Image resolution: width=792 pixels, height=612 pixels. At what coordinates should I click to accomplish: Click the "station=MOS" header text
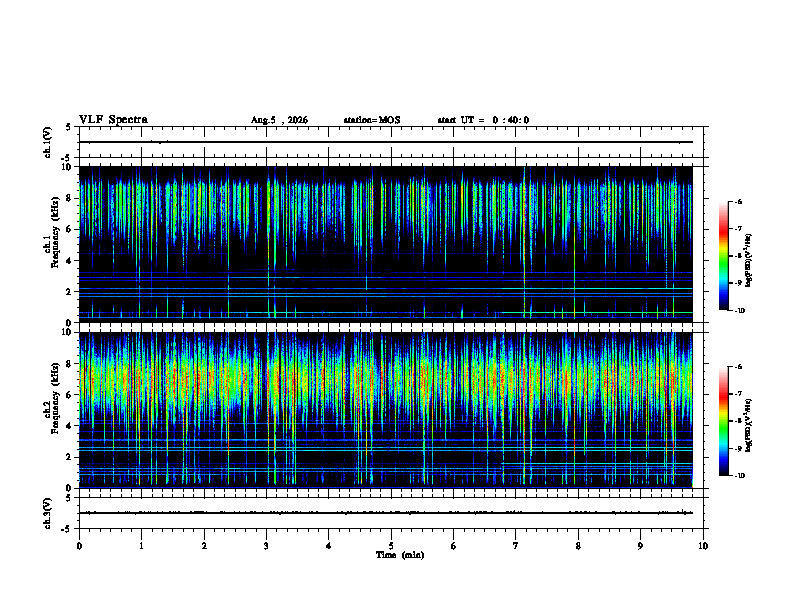coord(372,120)
